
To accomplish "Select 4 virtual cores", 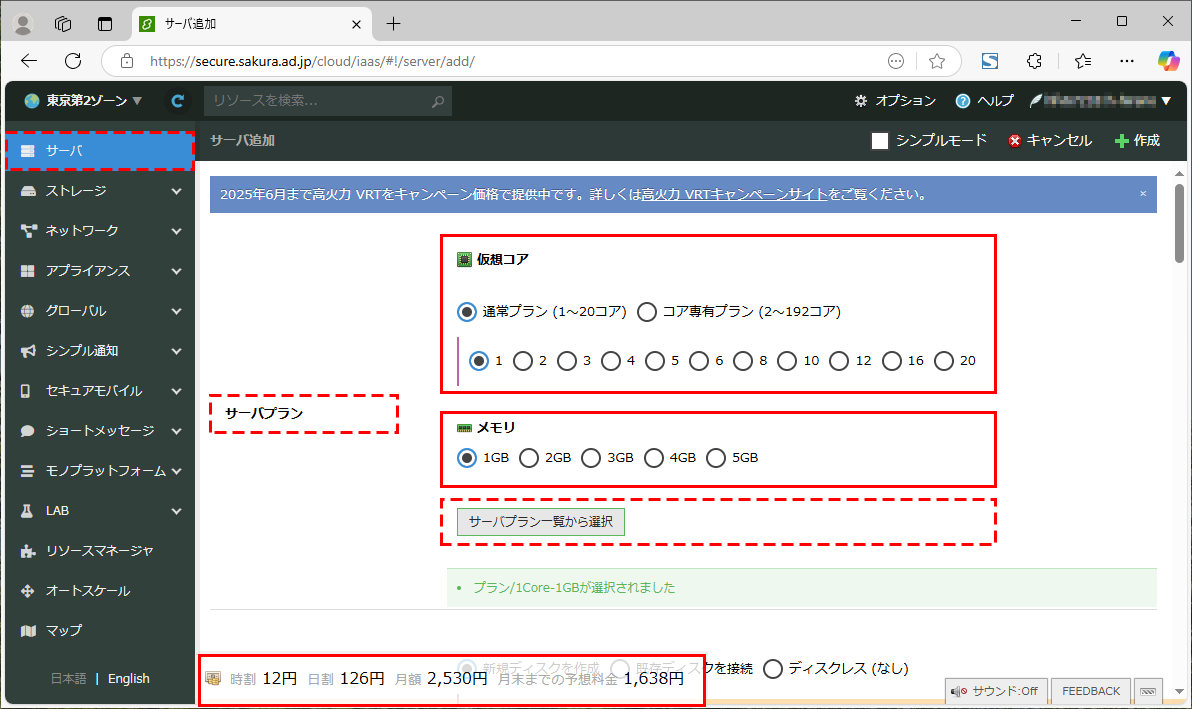I will pyautogui.click(x=611, y=361).
